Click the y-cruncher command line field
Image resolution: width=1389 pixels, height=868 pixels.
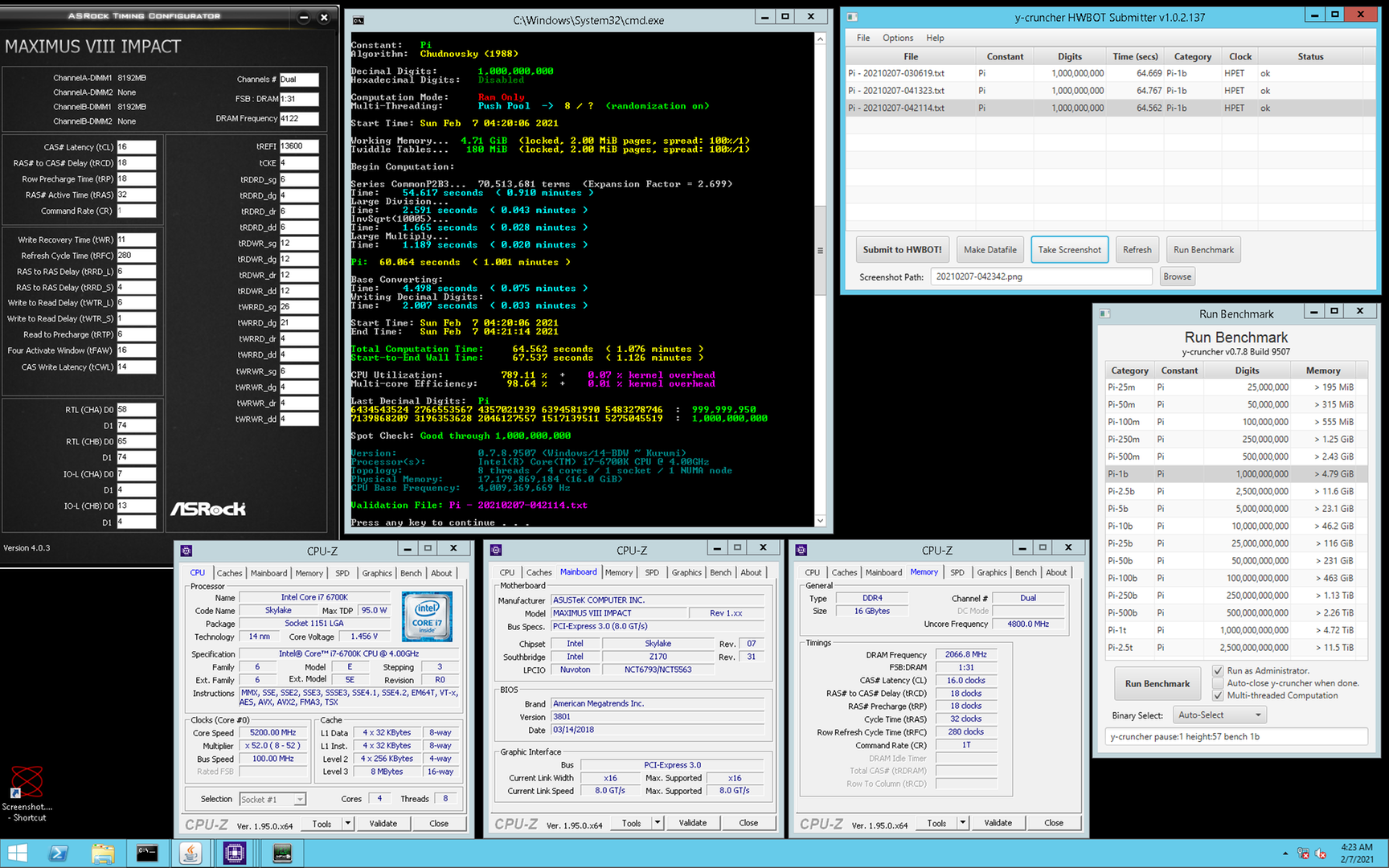point(1235,736)
